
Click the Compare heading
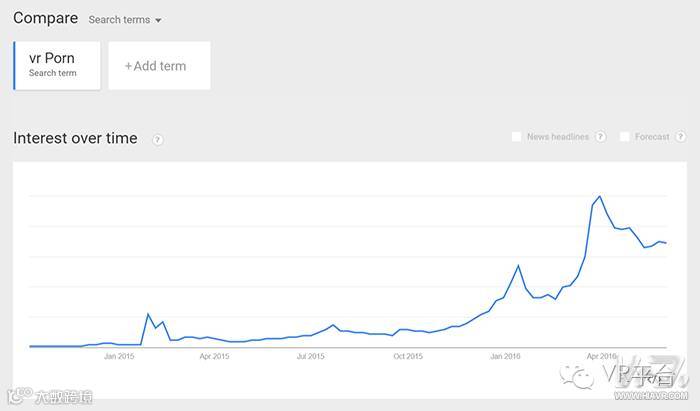click(x=45, y=19)
